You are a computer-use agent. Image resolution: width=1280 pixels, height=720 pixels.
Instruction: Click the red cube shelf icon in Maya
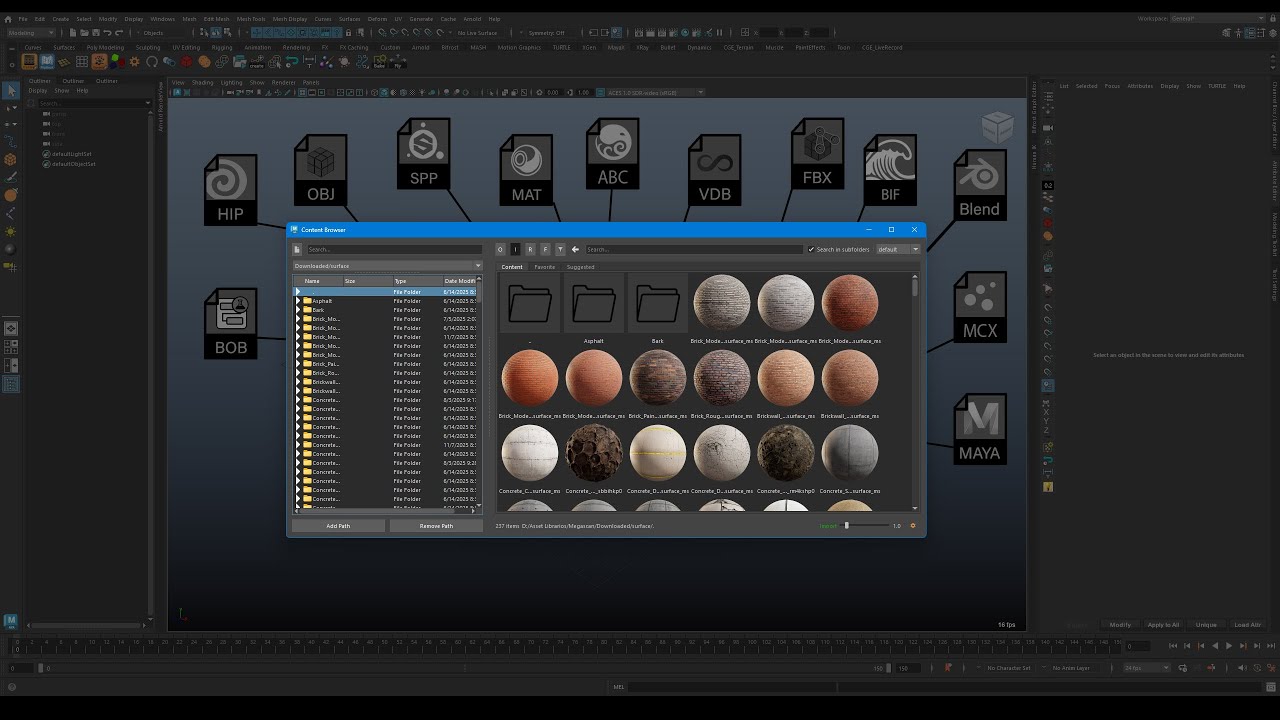click(186, 62)
